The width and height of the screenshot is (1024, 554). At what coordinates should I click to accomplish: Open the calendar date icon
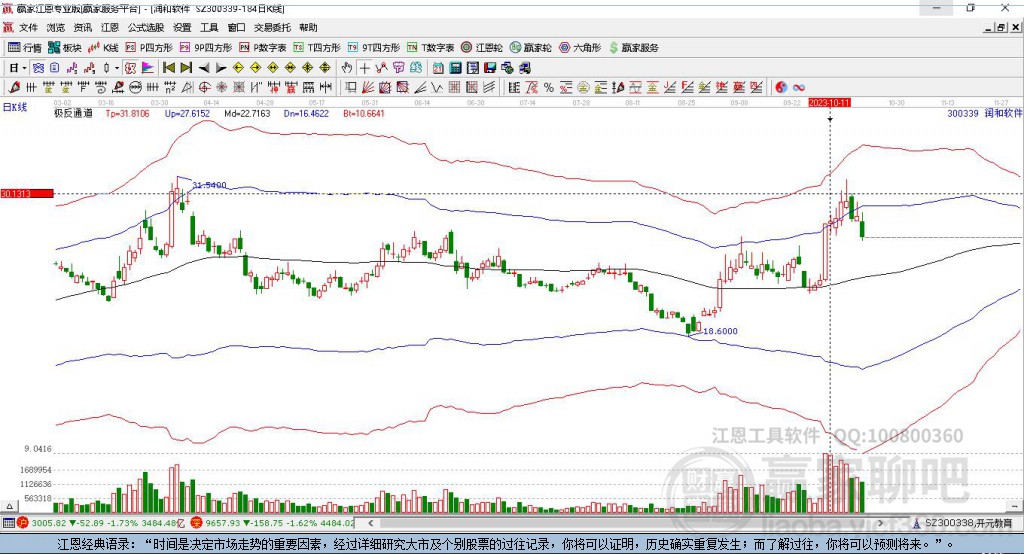438,68
